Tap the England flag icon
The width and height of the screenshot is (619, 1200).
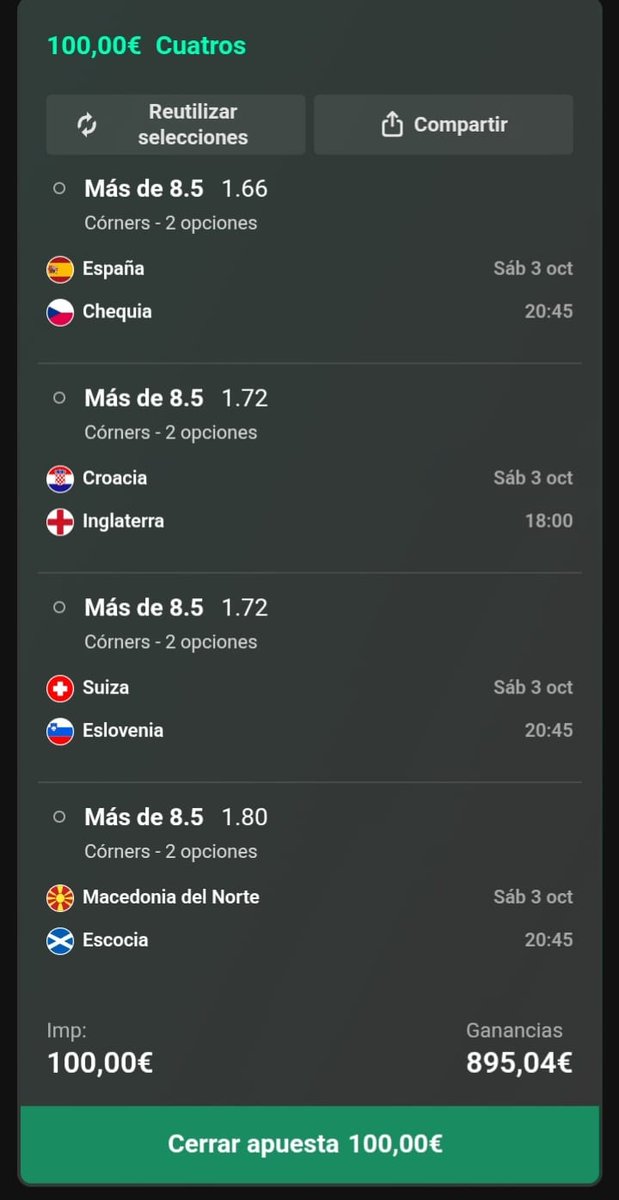(x=60, y=522)
